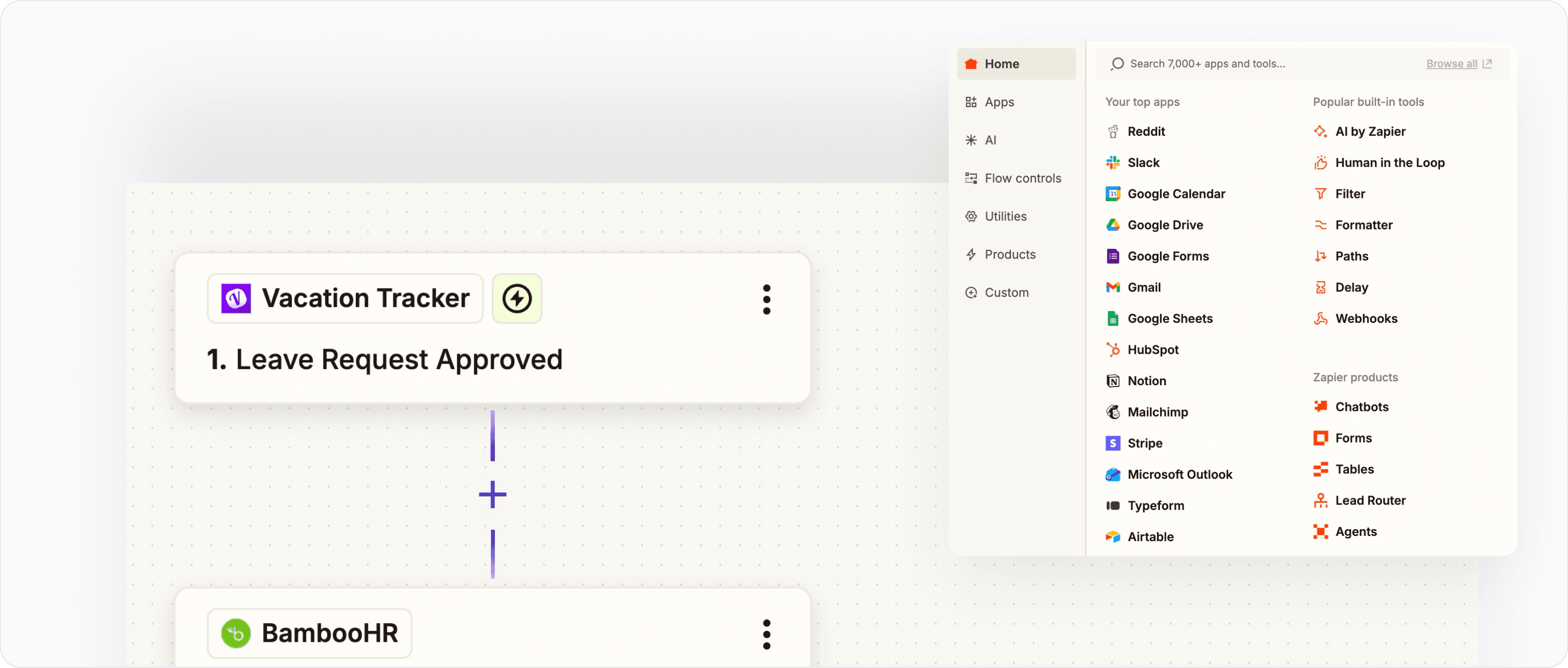The width and height of the screenshot is (1568, 668).
Task: Open the Chatbots Zapier product
Action: (x=1362, y=406)
